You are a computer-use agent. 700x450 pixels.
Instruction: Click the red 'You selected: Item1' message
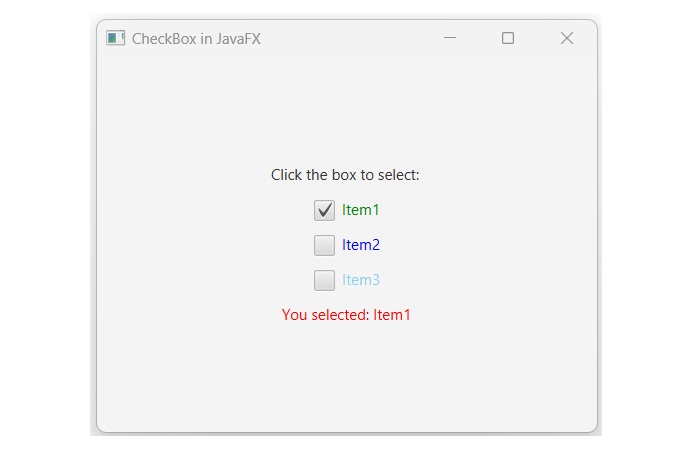(346, 315)
